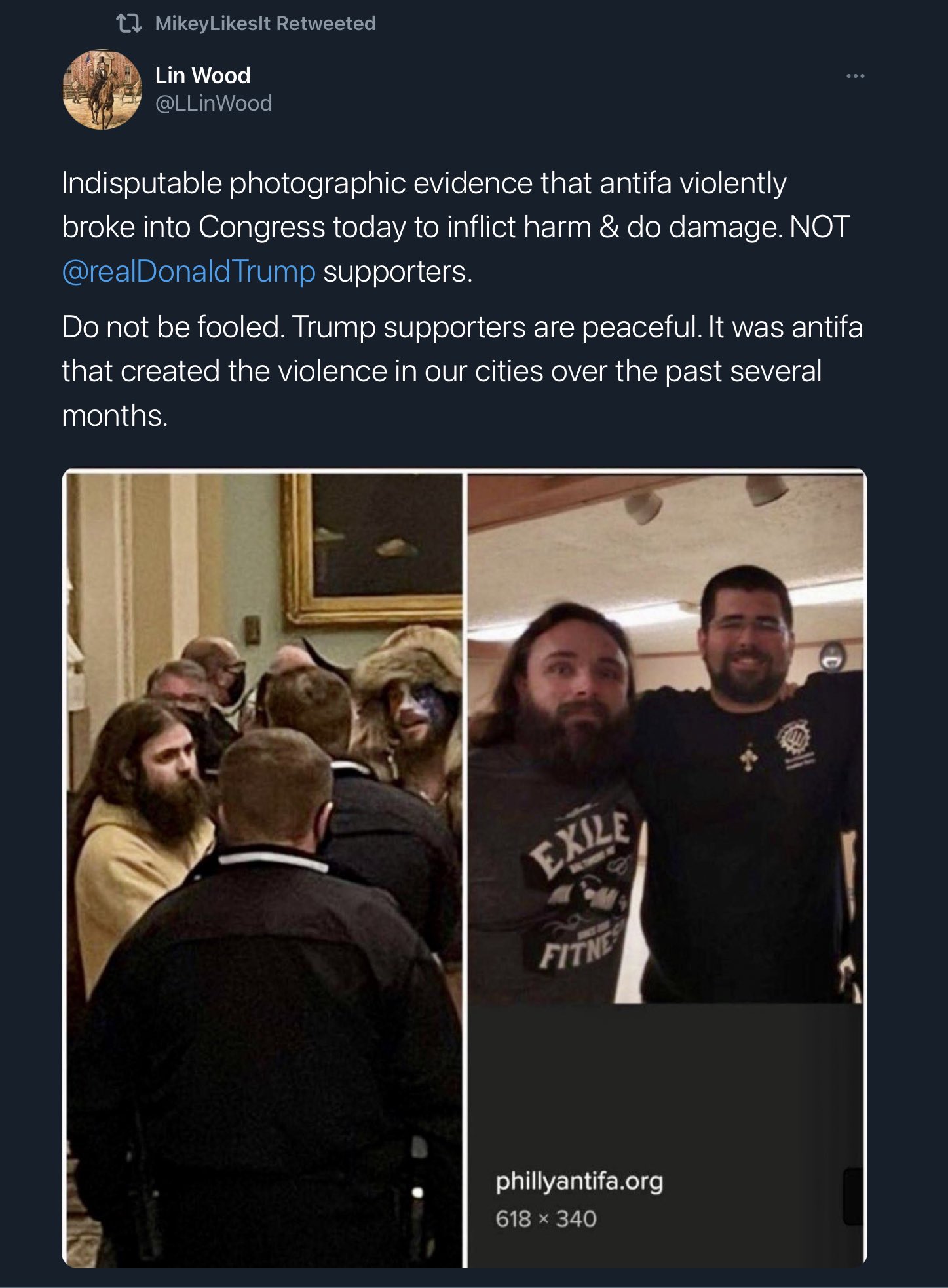Click the 618 × 340 dimensions text
This screenshot has width=948, height=1288.
click(x=546, y=1219)
